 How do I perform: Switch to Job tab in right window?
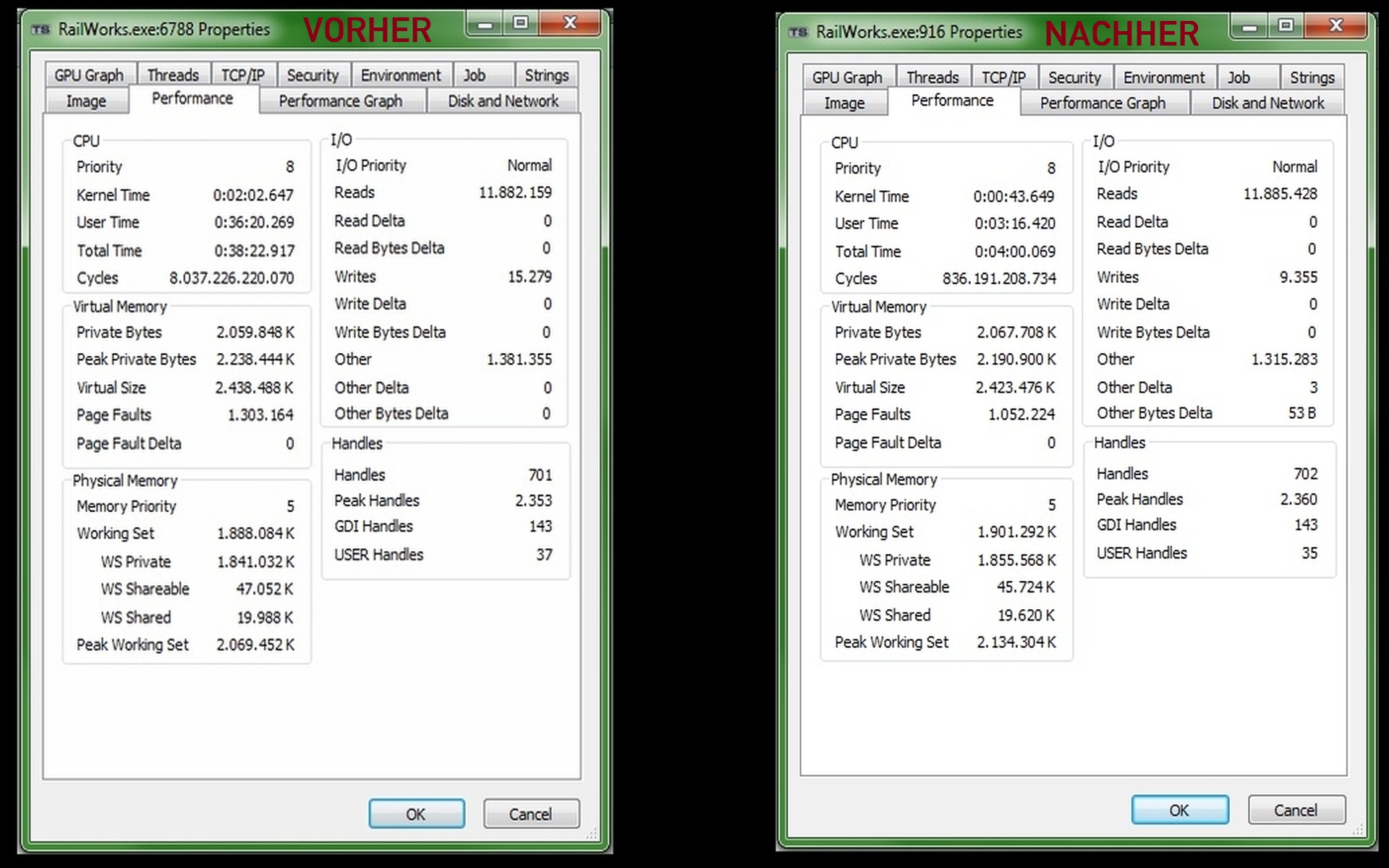pyautogui.click(x=1238, y=77)
